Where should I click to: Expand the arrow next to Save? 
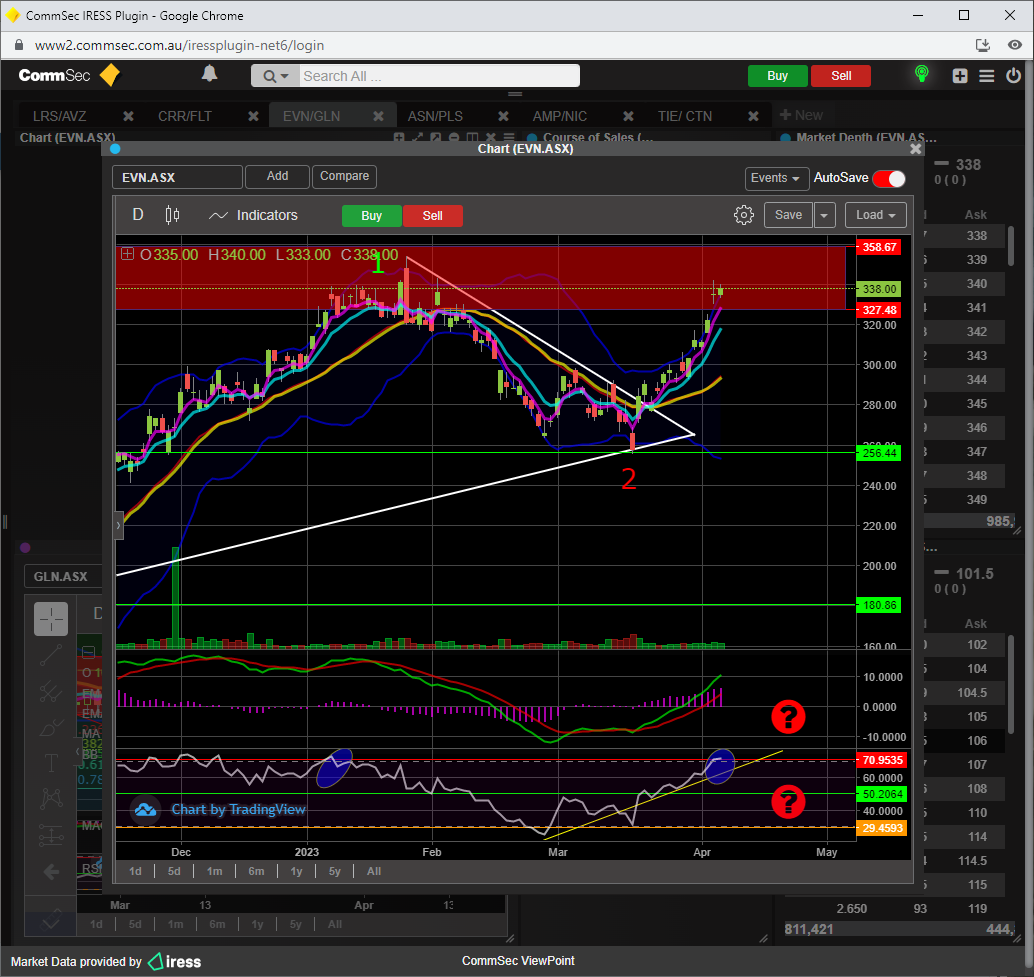[824, 215]
